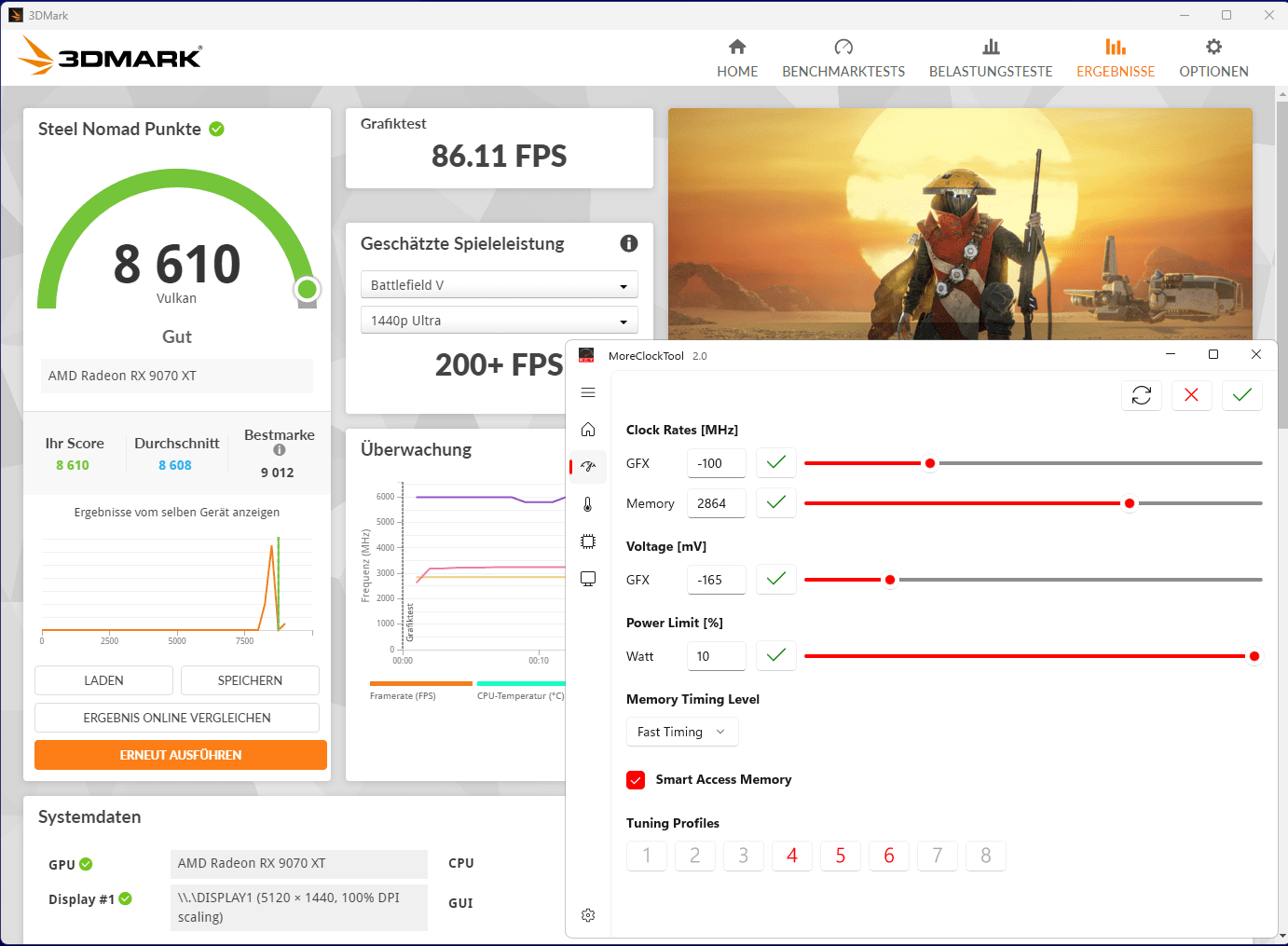This screenshot has width=1288, height=946.
Task: Open the BELASTUNGSTESTE tab
Action: [991, 59]
